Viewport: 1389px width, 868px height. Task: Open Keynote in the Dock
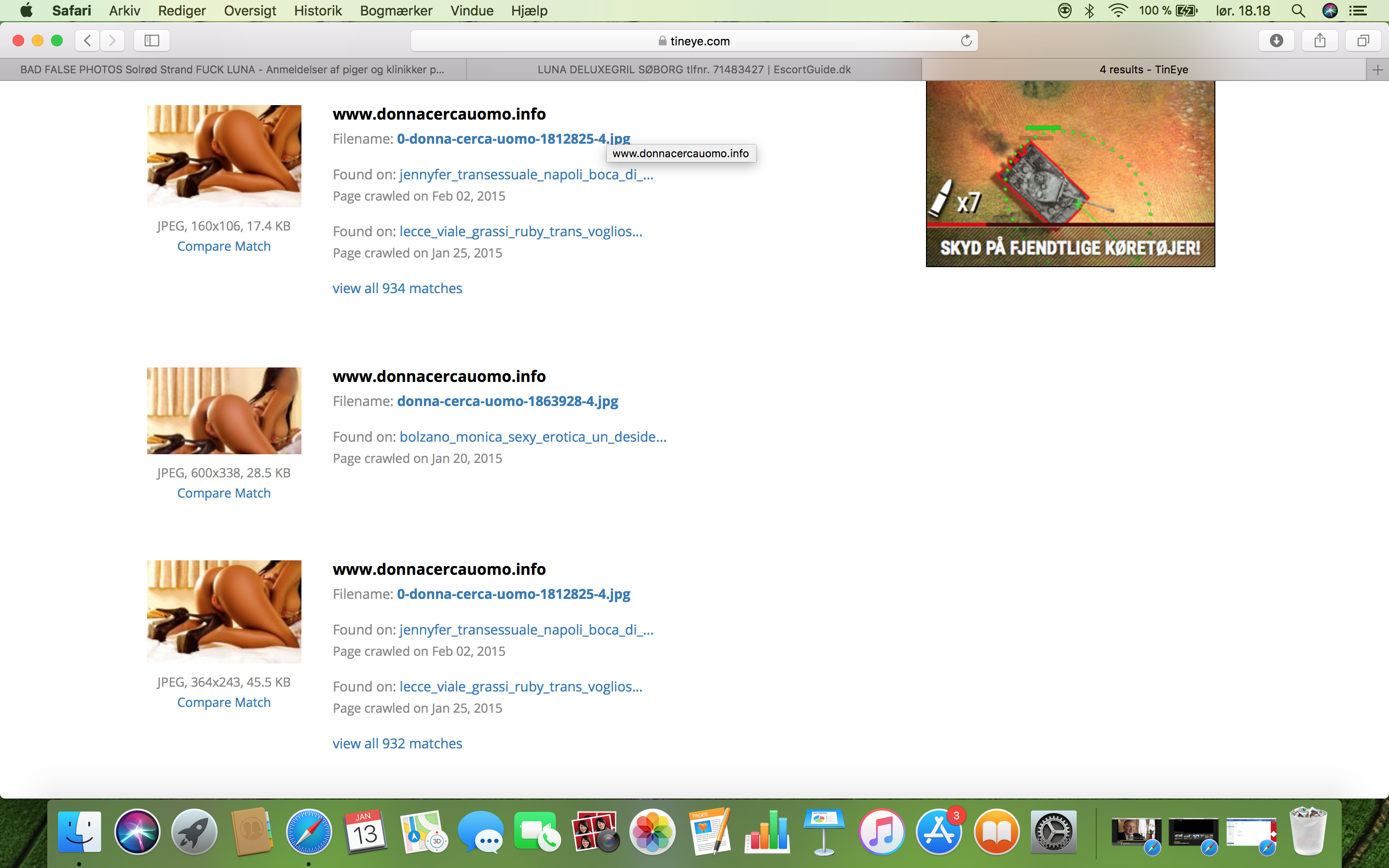[x=824, y=831]
